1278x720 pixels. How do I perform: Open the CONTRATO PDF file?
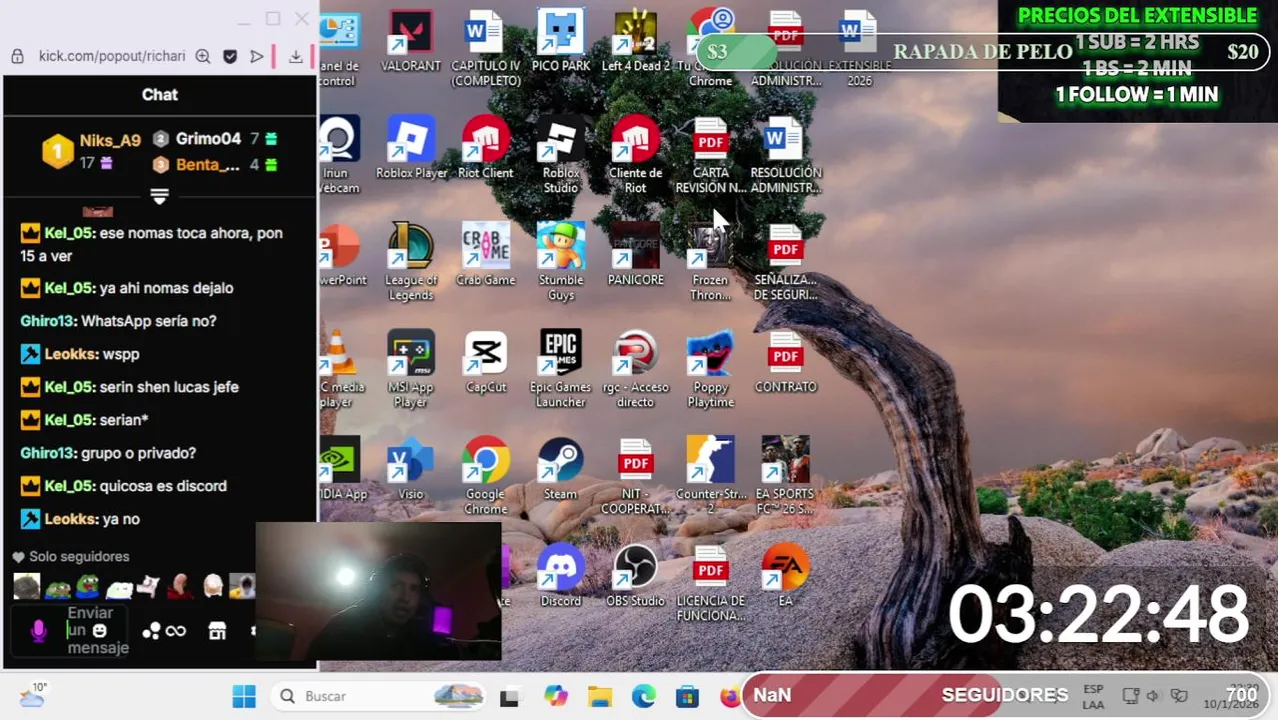[x=786, y=363]
